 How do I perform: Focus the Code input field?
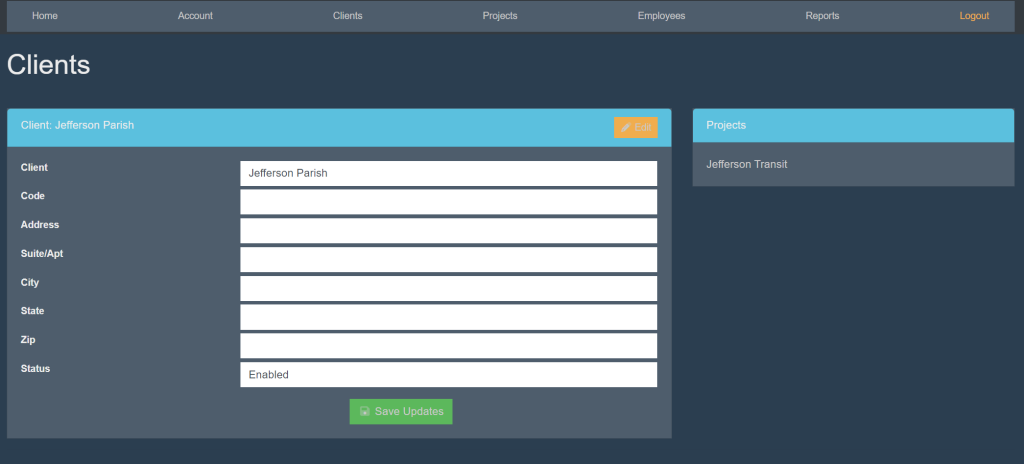[x=448, y=202]
